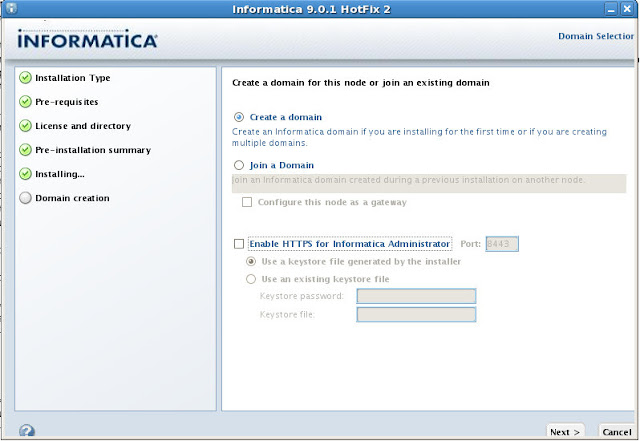
Task: Click the Keystore password field
Action: point(416,296)
